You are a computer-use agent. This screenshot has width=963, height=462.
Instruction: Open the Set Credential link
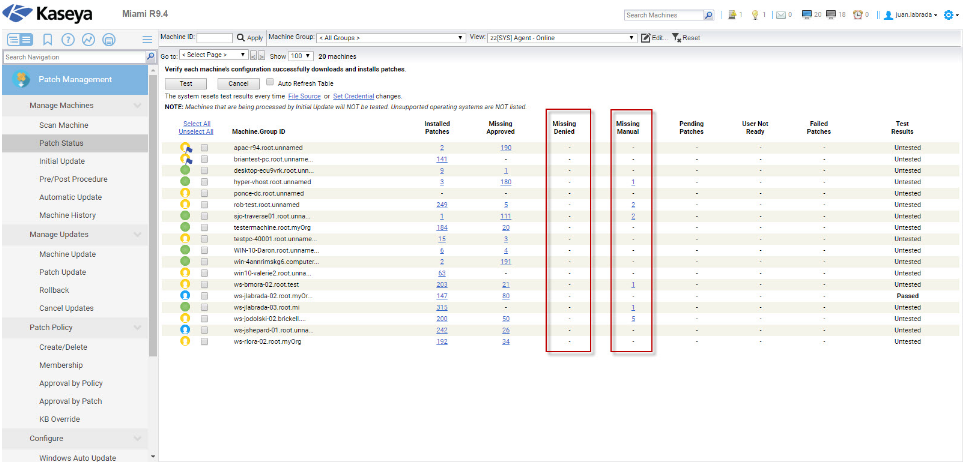click(354, 96)
